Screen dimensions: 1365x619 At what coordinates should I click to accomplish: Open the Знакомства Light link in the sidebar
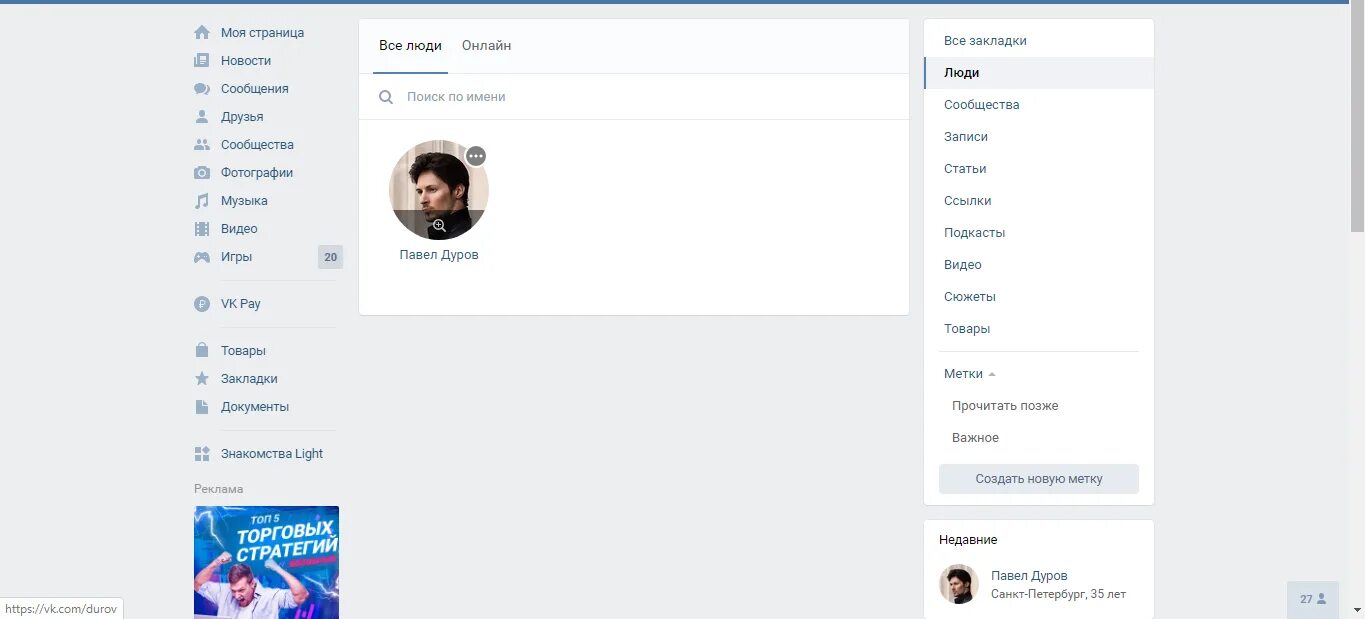coord(272,454)
